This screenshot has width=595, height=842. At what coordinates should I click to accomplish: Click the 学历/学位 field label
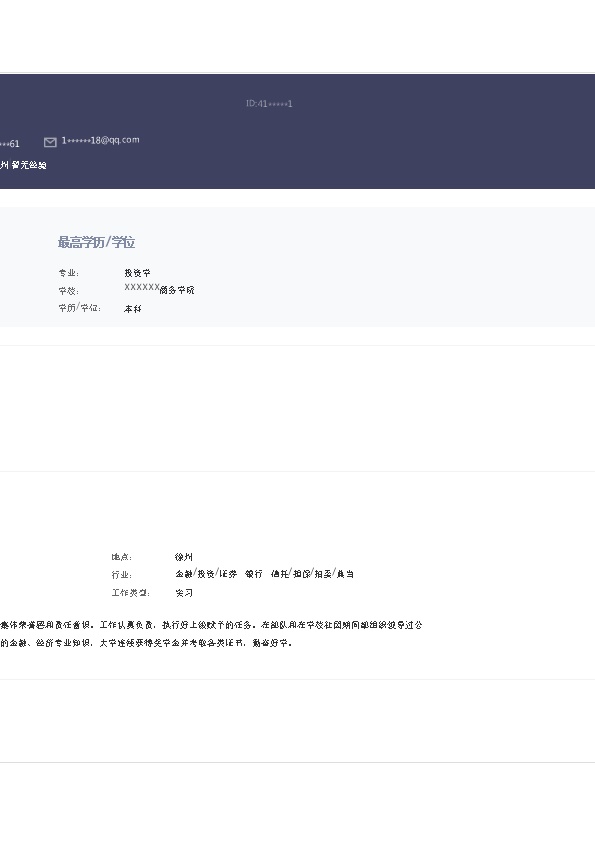pos(79,308)
